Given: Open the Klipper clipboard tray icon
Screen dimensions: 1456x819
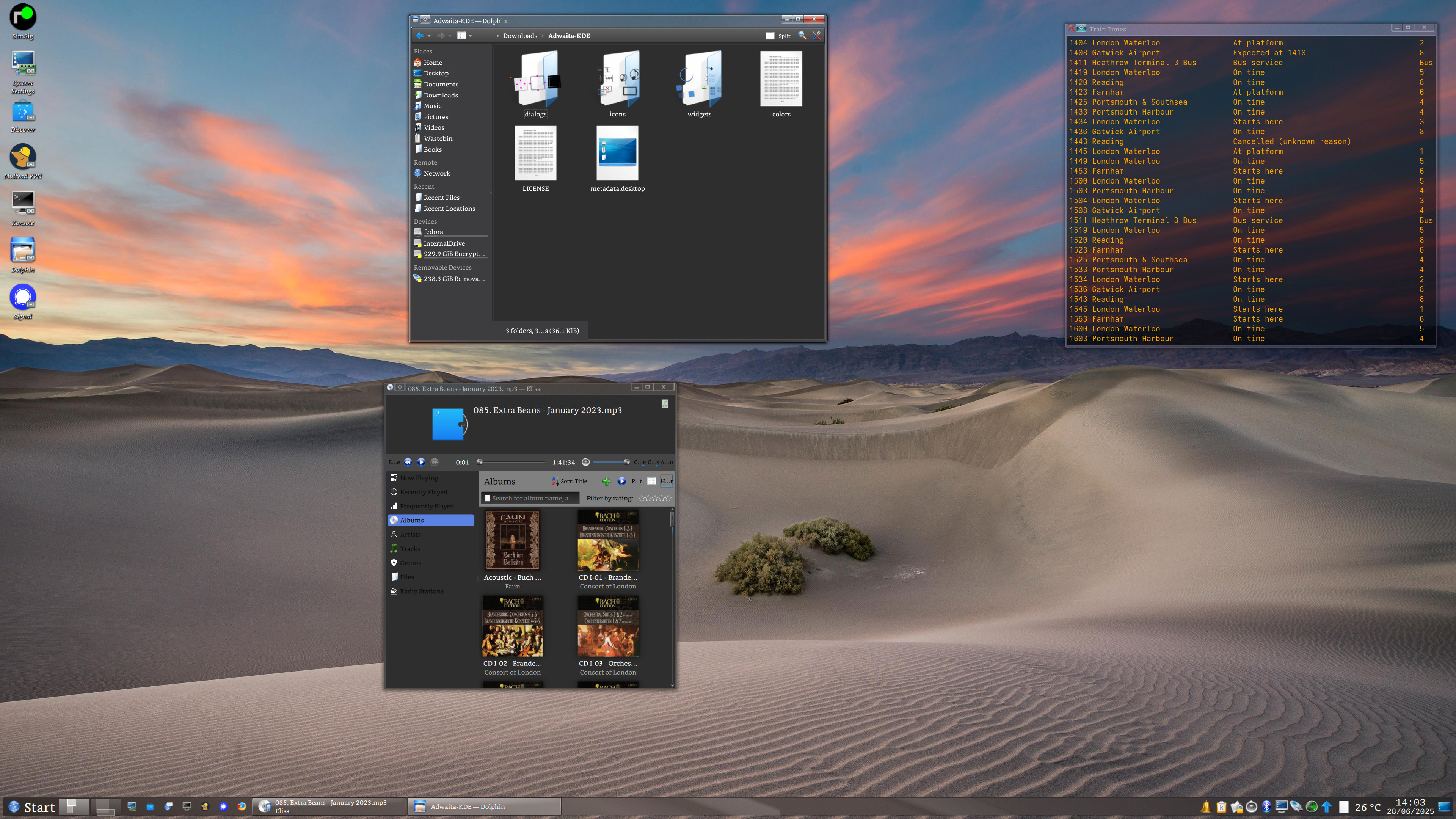Looking at the screenshot, I should (1221, 806).
